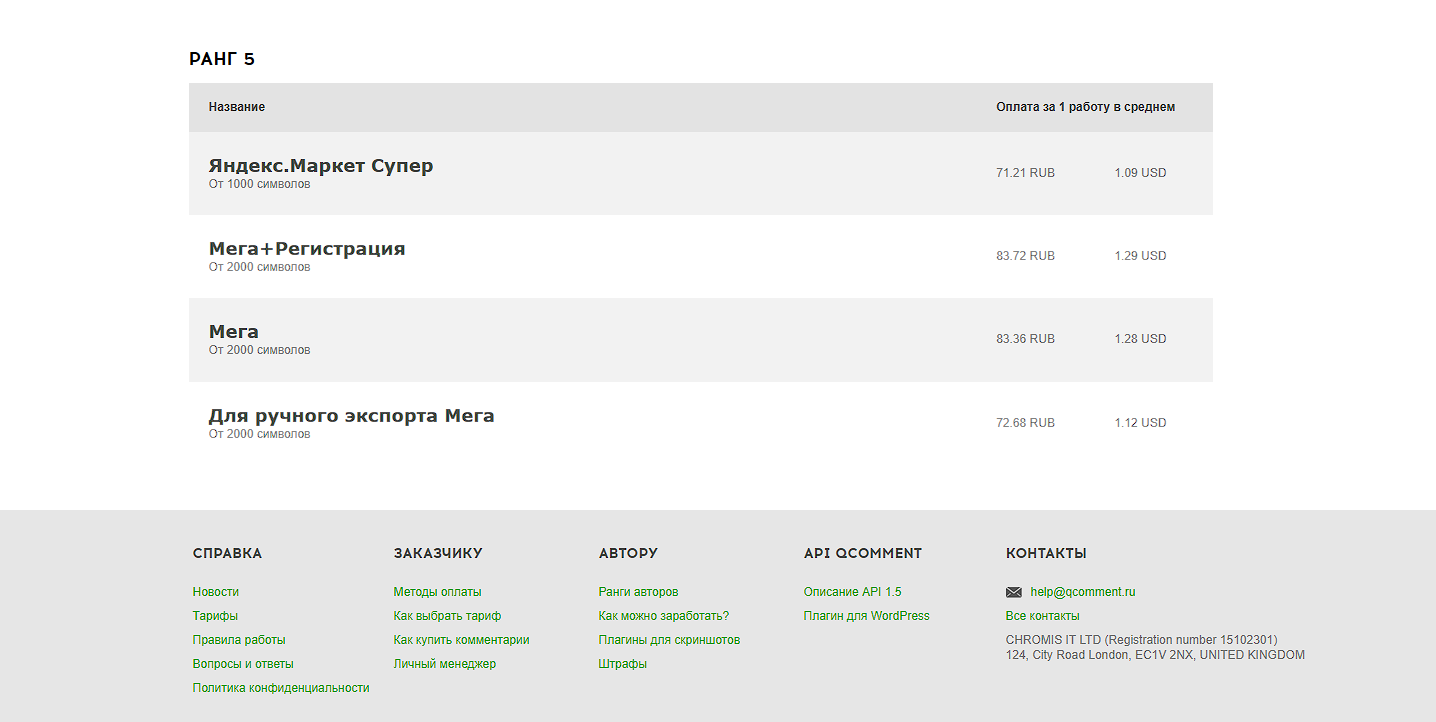Viewport: 1436px width, 722px height.
Task: Click the envelope icon next to help@qcomment.ru
Action: (x=1014, y=592)
